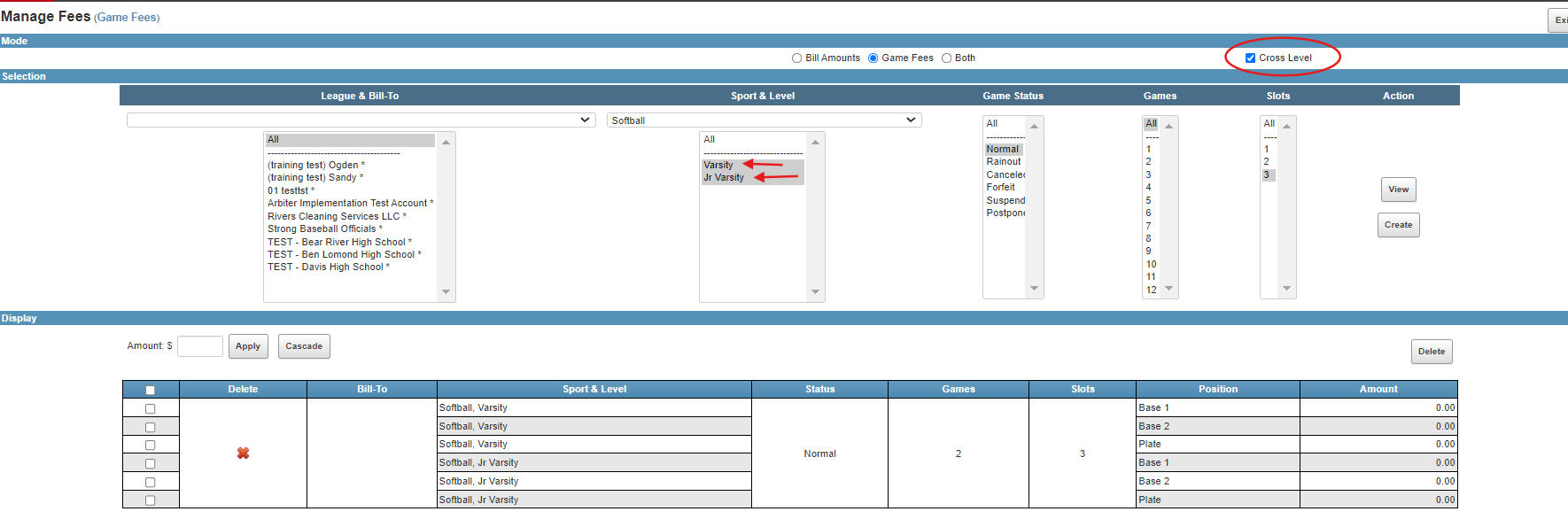Viewport: 1568px width, 527px height.
Task: Choose the Both mode radio option
Action: pyautogui.click(x=946, y=58)
